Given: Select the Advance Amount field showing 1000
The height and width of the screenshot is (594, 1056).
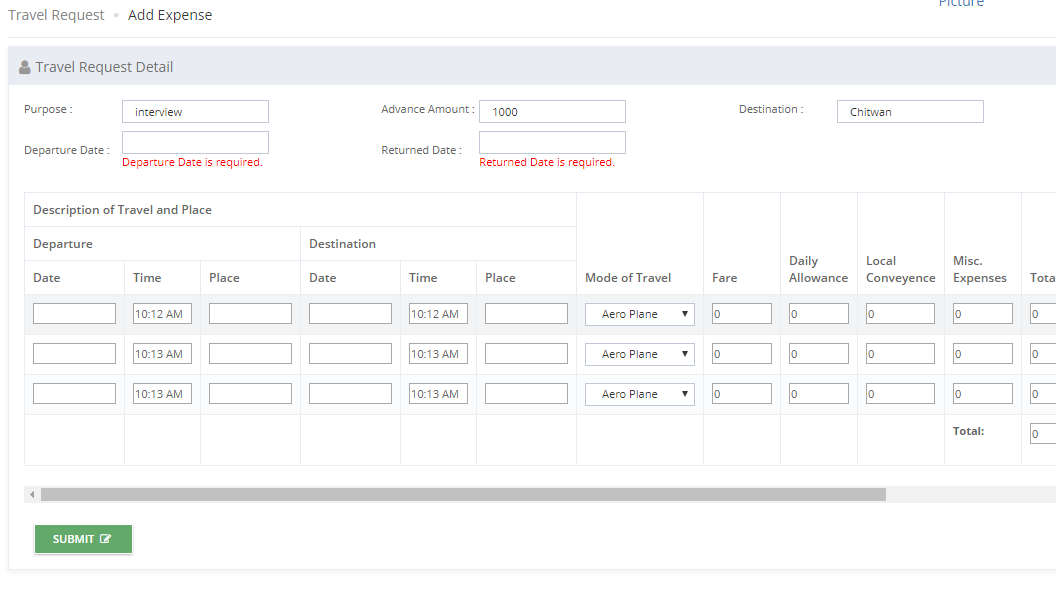Looking at the screenshot, I should click(552, 112).
